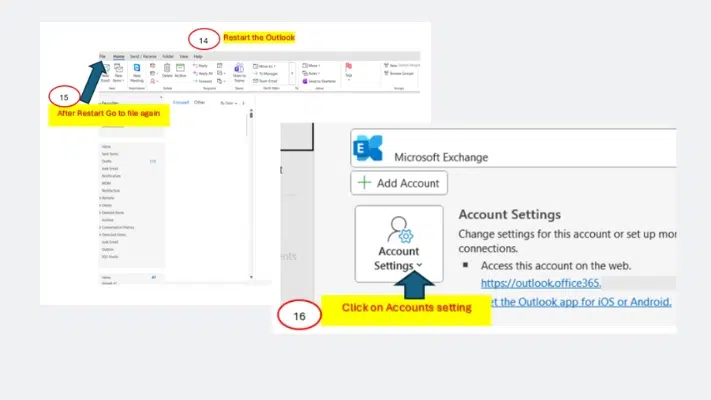This screenshot has width=711, height=400.
Task: Open the Junk options dropdown
Action: pos(155,81)
